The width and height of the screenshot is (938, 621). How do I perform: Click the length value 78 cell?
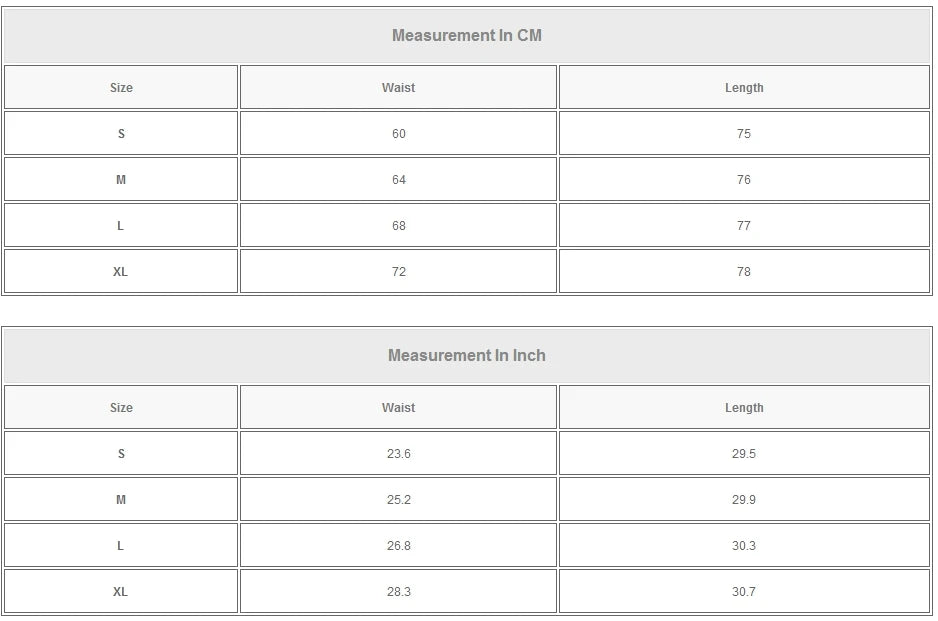pyautogui.click(x=744, y=272)
